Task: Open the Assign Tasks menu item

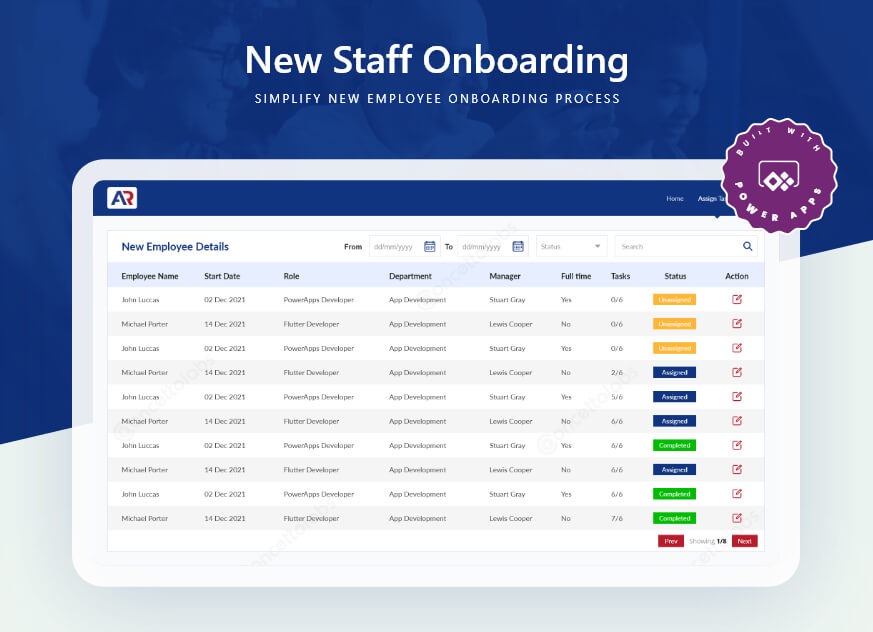Action: 710,199
